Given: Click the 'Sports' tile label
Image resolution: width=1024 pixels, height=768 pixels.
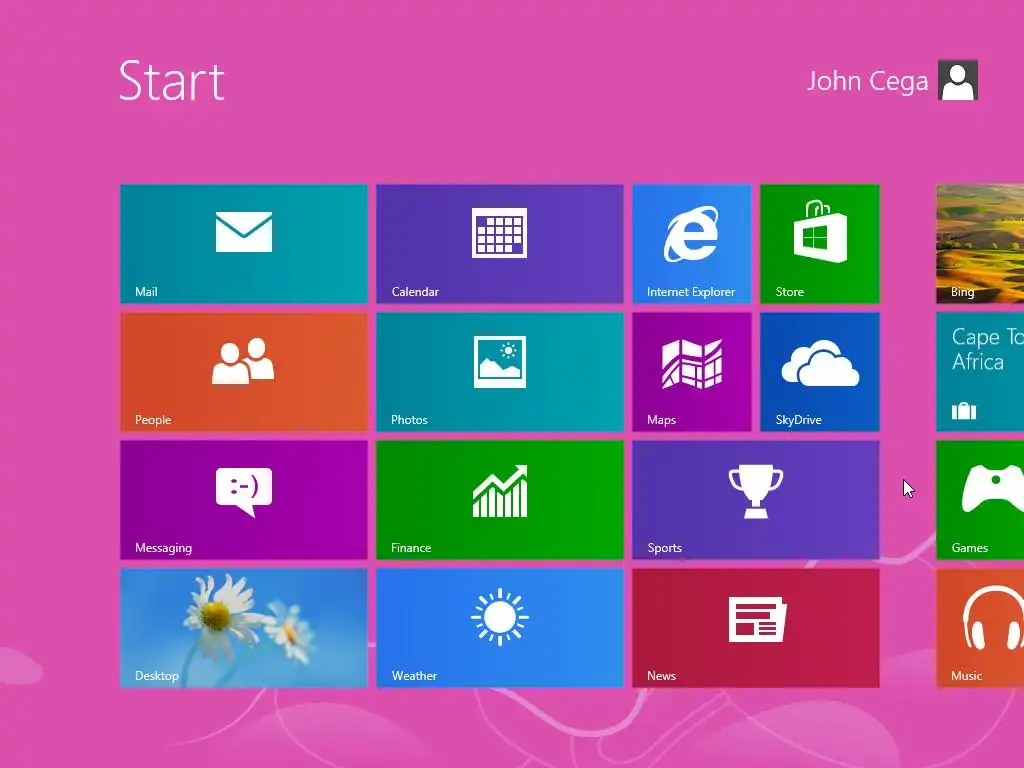Looking at the screenshot, I should 664,548.
